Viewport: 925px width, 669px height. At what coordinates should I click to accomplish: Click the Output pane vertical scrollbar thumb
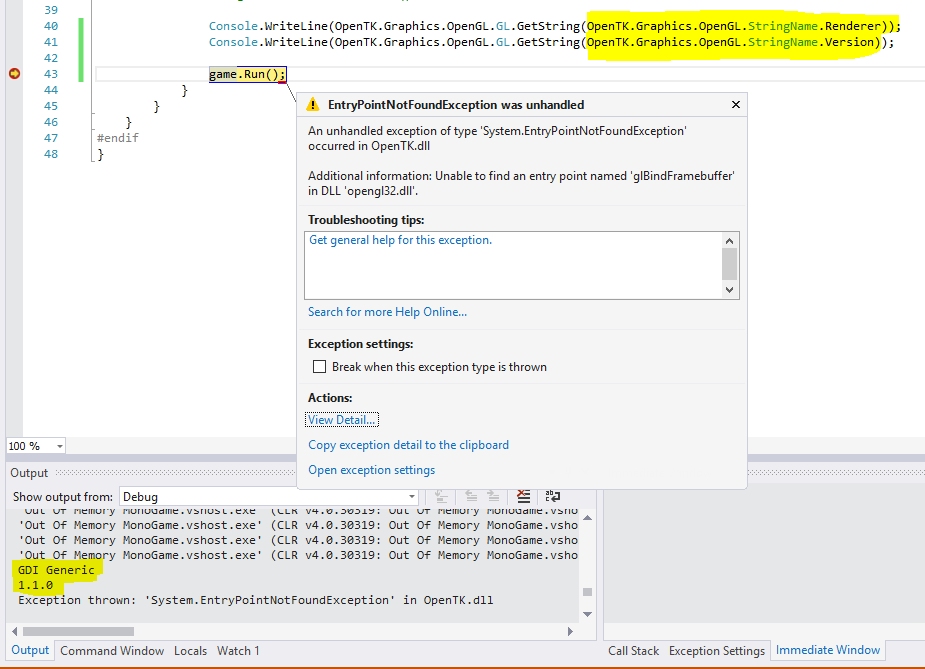tap(588, 592)
